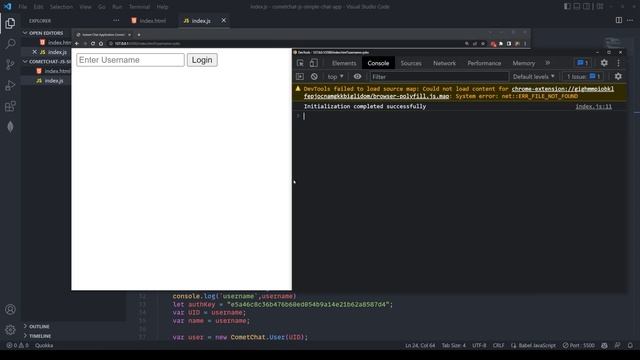Image resolution: width=640 pixels, height=360 pixels.
Task: Open the top JavaScript context dropdown
Action: click(x=336, y=76)
